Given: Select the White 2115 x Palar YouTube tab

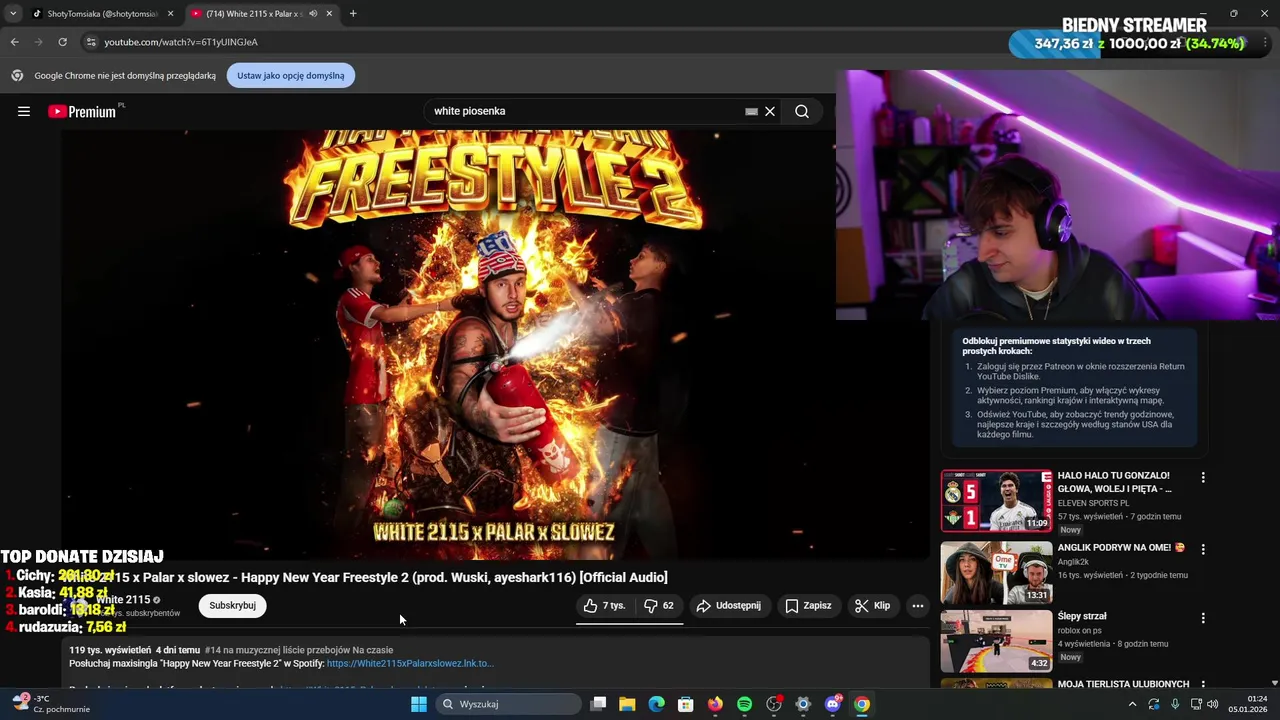Looking at the screenshot, I should pyautogui.click(x=255, y=14).
